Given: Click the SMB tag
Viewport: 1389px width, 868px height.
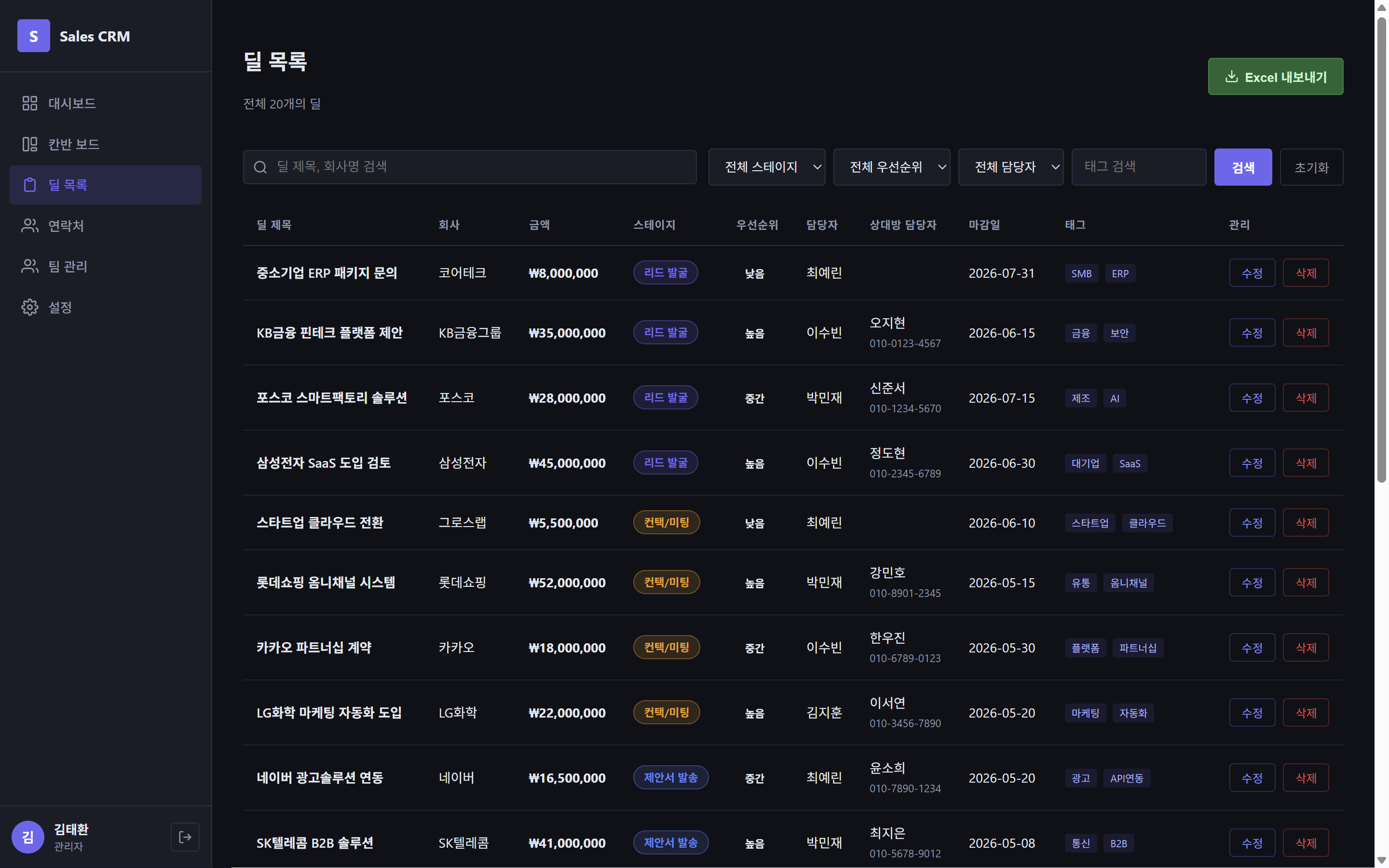Looking at the screenshot, I should (1081, 274).
